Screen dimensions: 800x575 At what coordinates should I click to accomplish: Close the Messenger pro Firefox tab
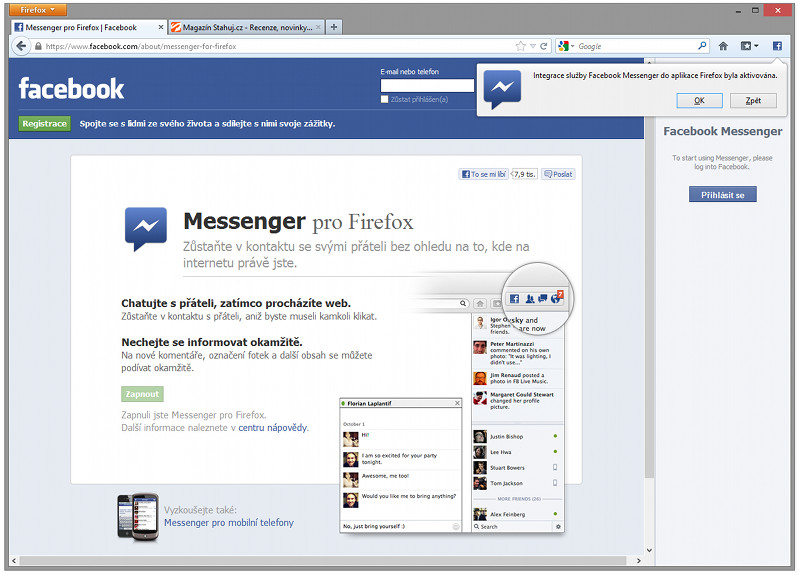pyautogui.click(x=161, y=28)
